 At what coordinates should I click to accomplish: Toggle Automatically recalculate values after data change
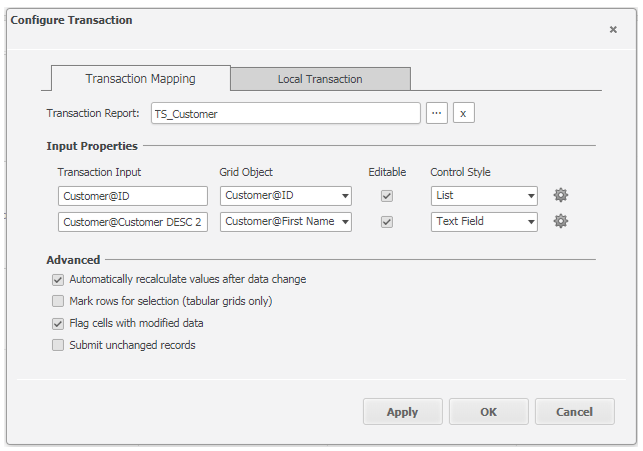[x=58, y=279]
